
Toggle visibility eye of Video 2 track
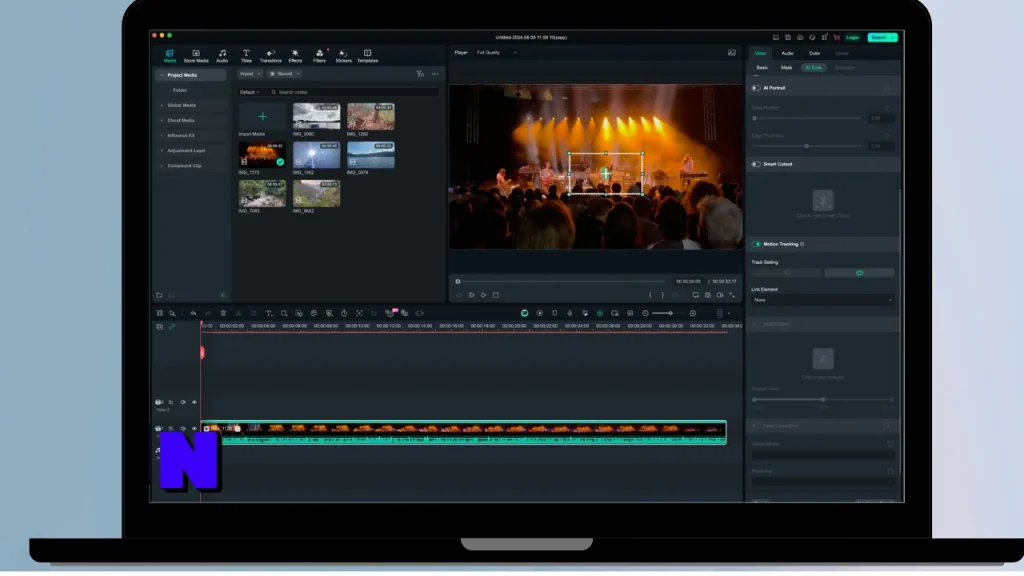coord(194,402)
